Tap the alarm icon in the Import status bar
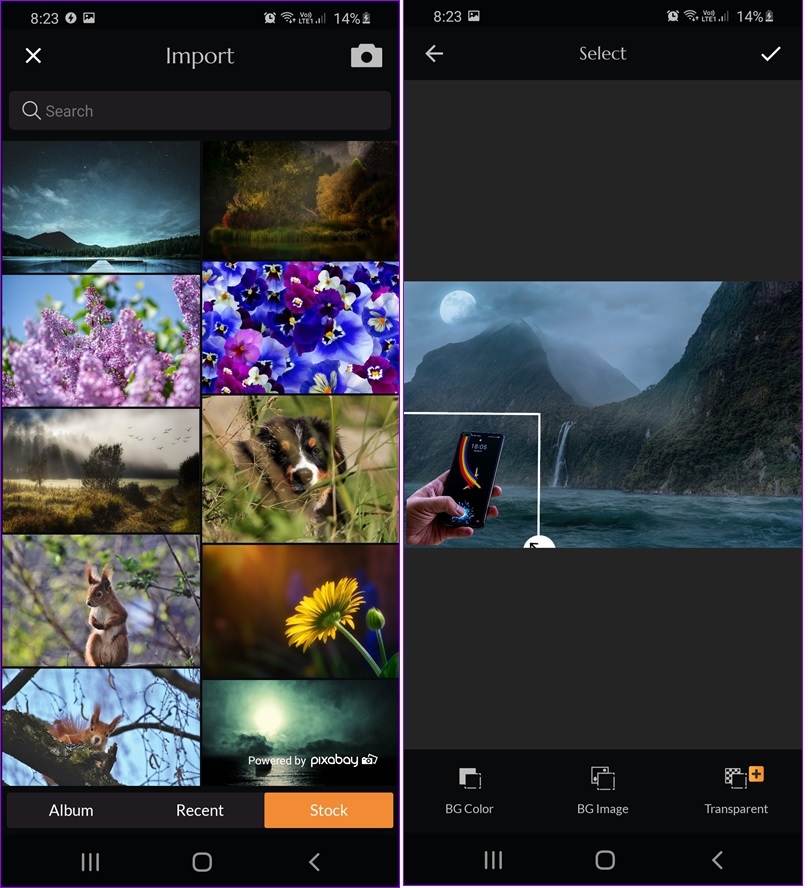Screen dimensions: 811x888 click(x=270, y=18)
